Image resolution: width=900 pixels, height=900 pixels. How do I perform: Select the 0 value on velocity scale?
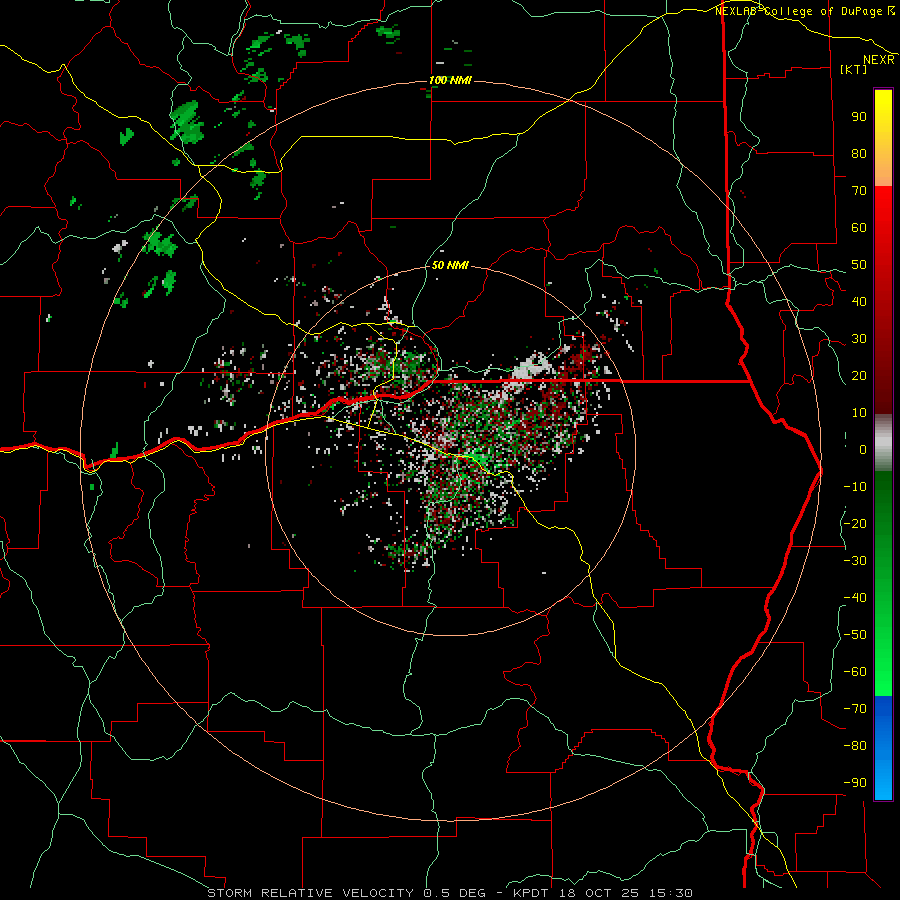click(863, 450)
